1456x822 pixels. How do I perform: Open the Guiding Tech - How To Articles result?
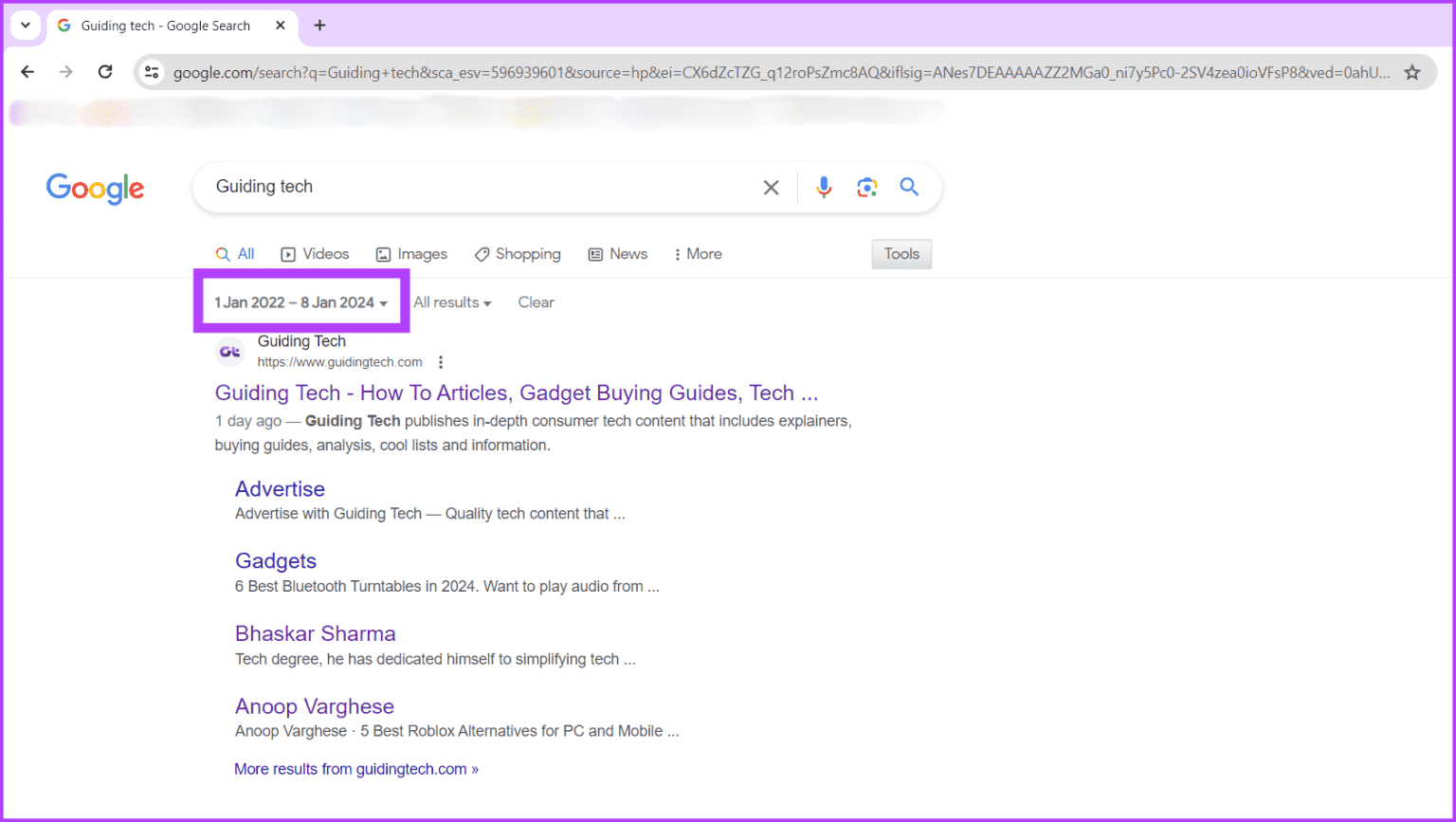coord(517,393)
